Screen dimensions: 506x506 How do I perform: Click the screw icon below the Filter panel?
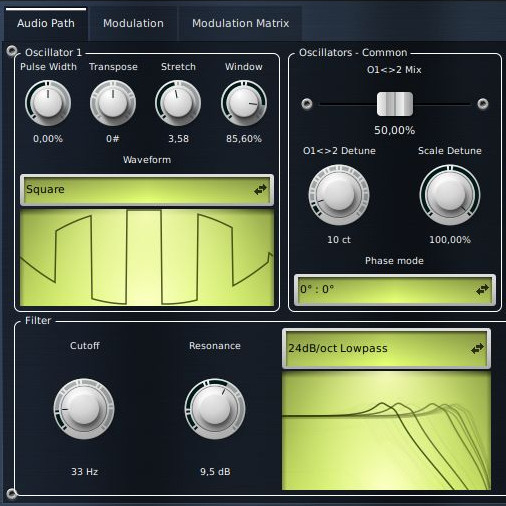(x=11, y=493)
